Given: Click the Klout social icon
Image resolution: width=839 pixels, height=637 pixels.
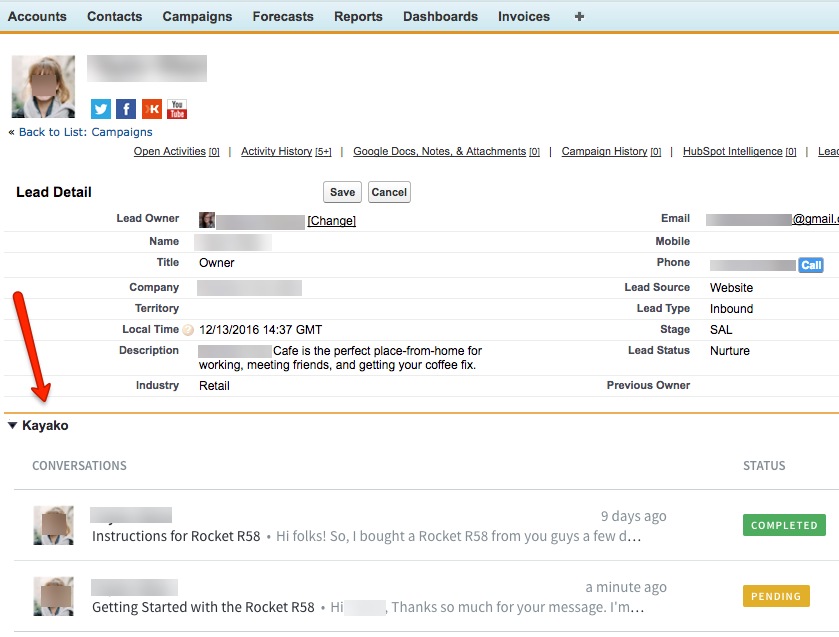Looking at the screenshot, I should pos(152,109).
